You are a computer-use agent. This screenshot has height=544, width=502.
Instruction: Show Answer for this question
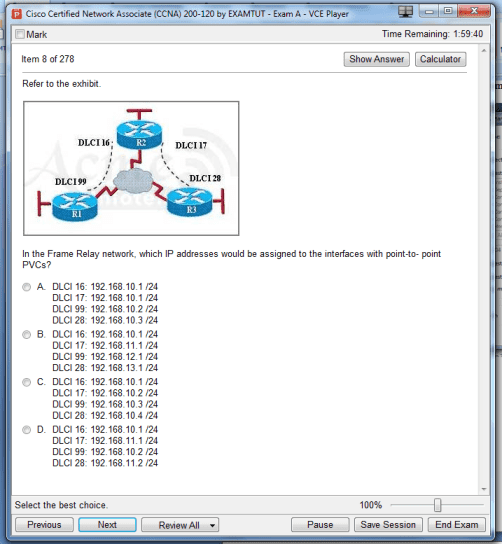(x=376, y=59)
